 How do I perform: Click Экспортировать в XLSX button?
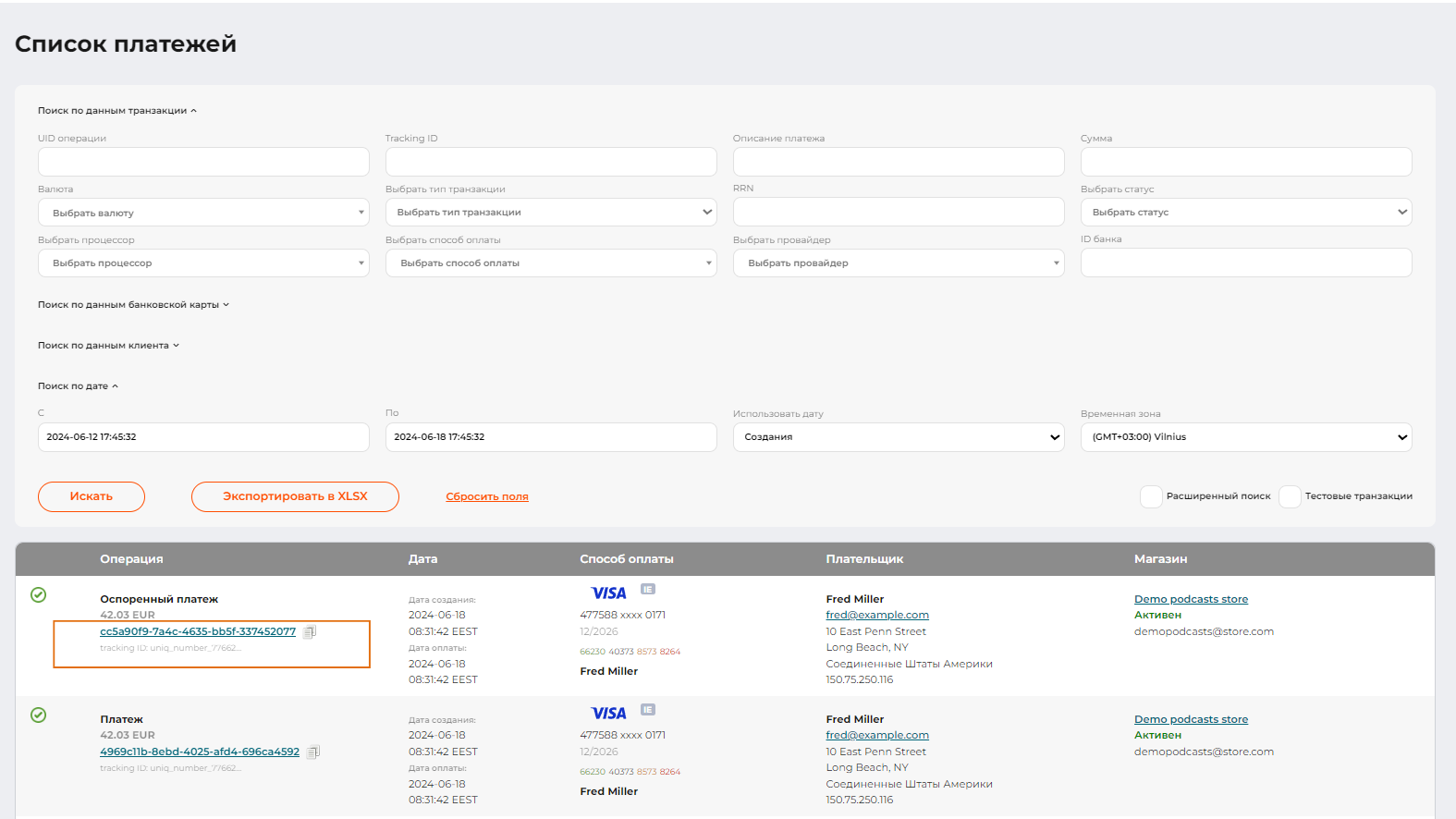[295, 496]
